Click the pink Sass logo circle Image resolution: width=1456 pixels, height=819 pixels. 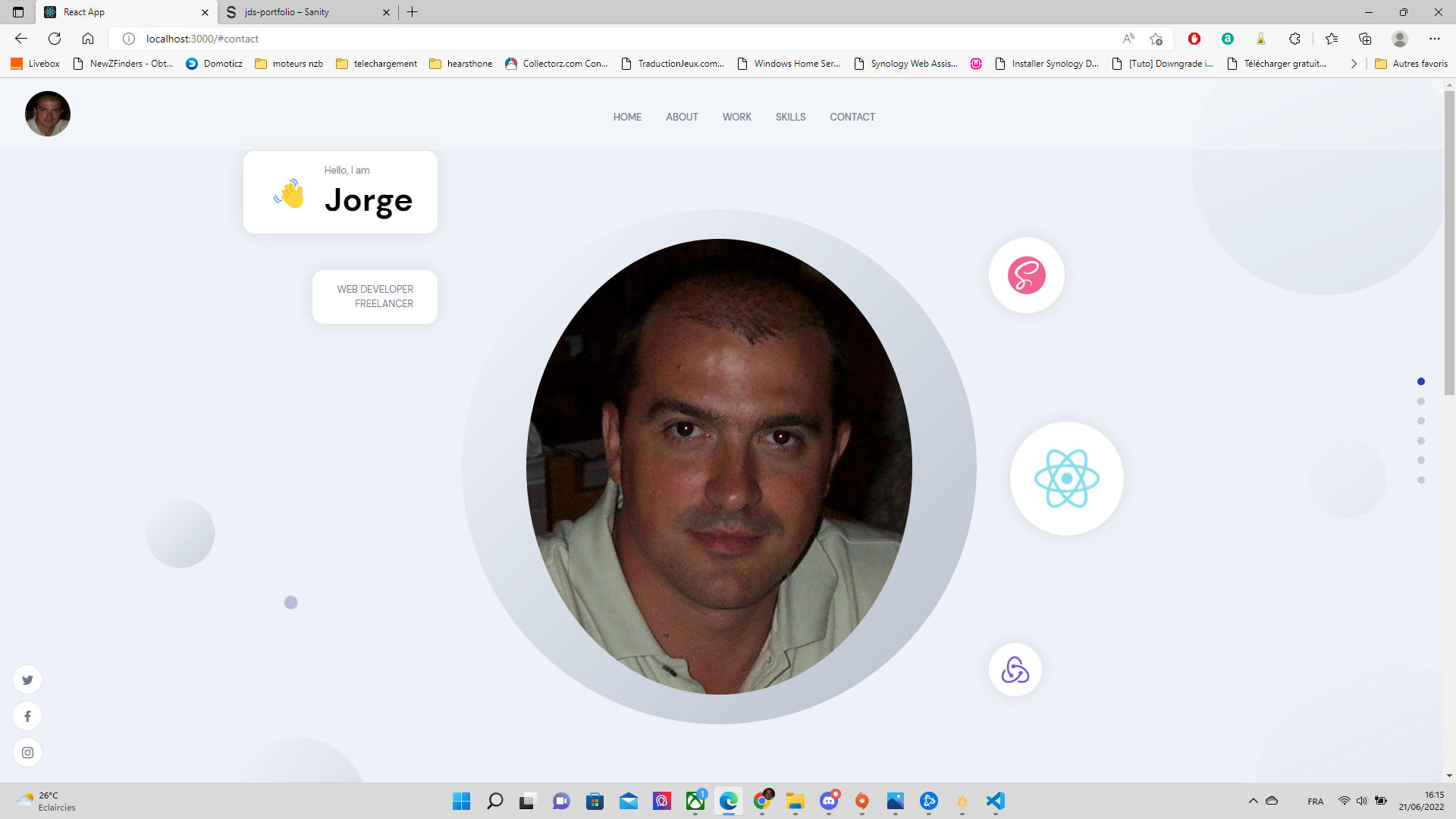(1026, 275)
